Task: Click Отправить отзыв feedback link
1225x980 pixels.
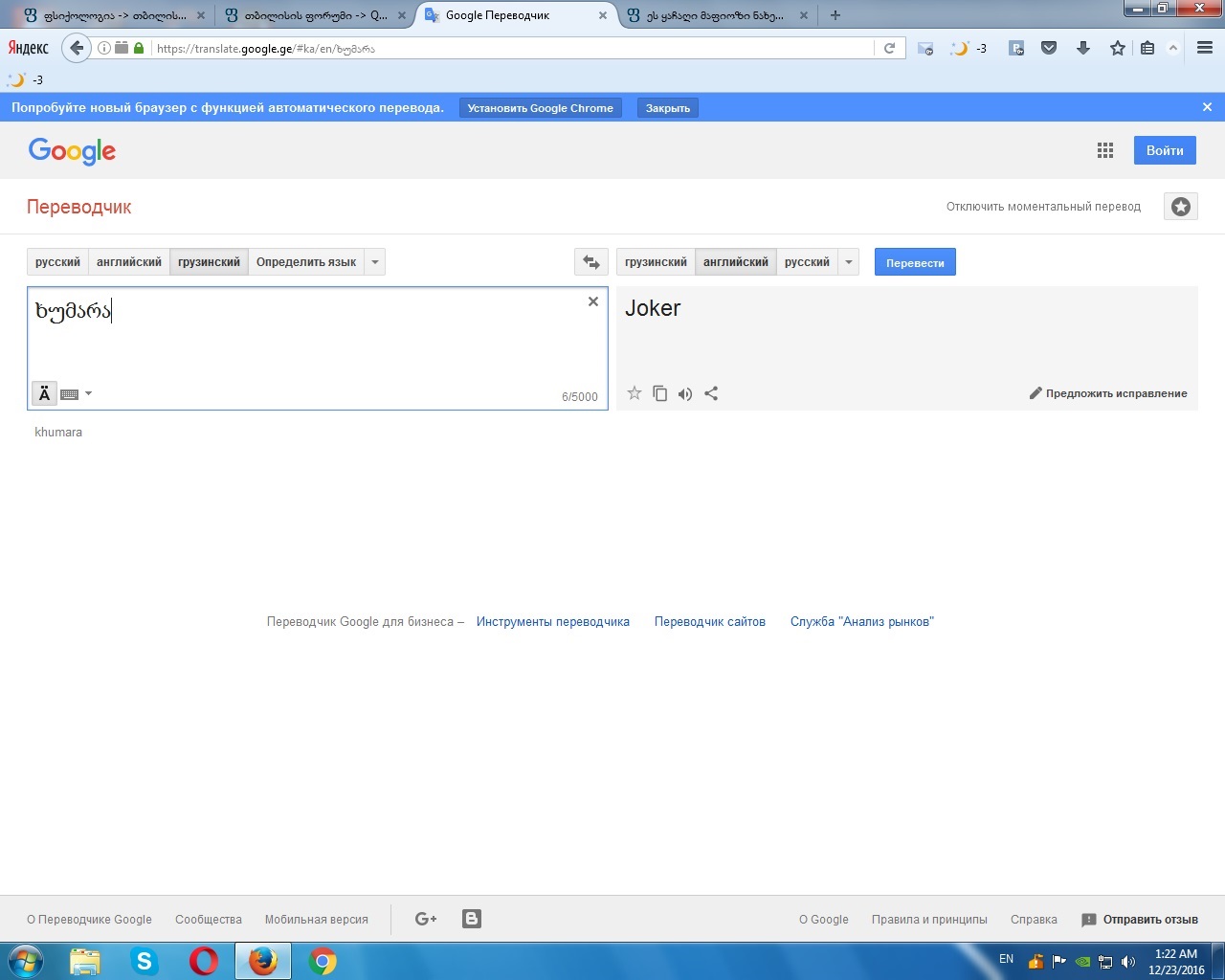Action: click(x=1140, y=920)
